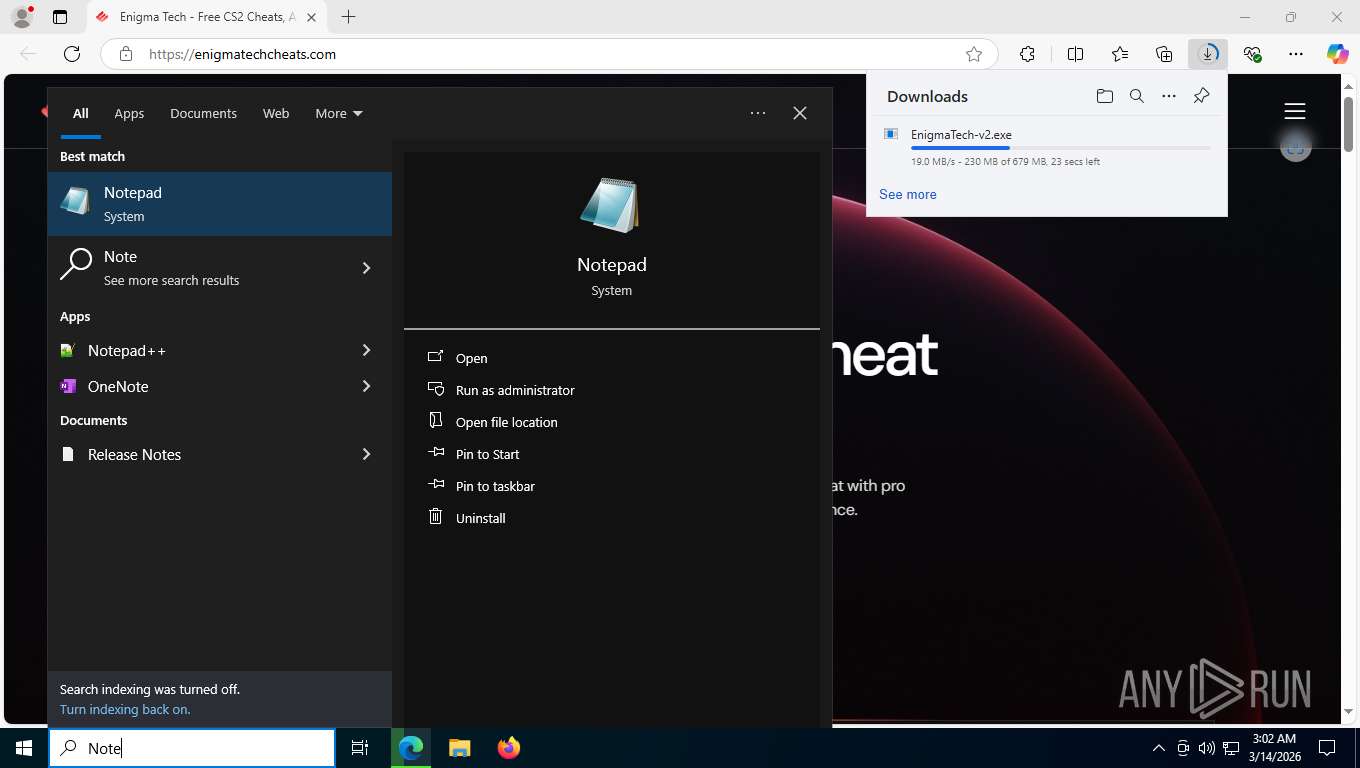Open Task View on taskbar
The height and width of the screenshot is (768, 1360).
(360, 748)
